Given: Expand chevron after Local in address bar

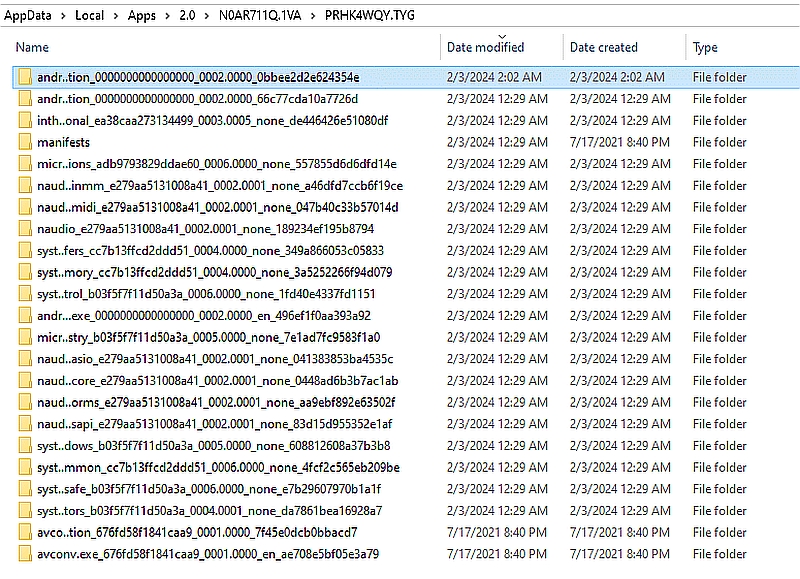Looking at the screenshot, I should [x=116, y=16].
